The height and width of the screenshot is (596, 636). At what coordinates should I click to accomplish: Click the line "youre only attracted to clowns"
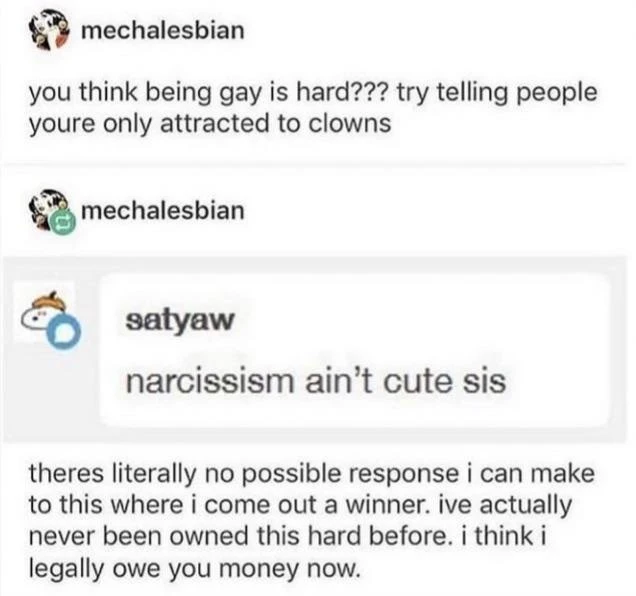pyautogui.click(x=210, y=124)
